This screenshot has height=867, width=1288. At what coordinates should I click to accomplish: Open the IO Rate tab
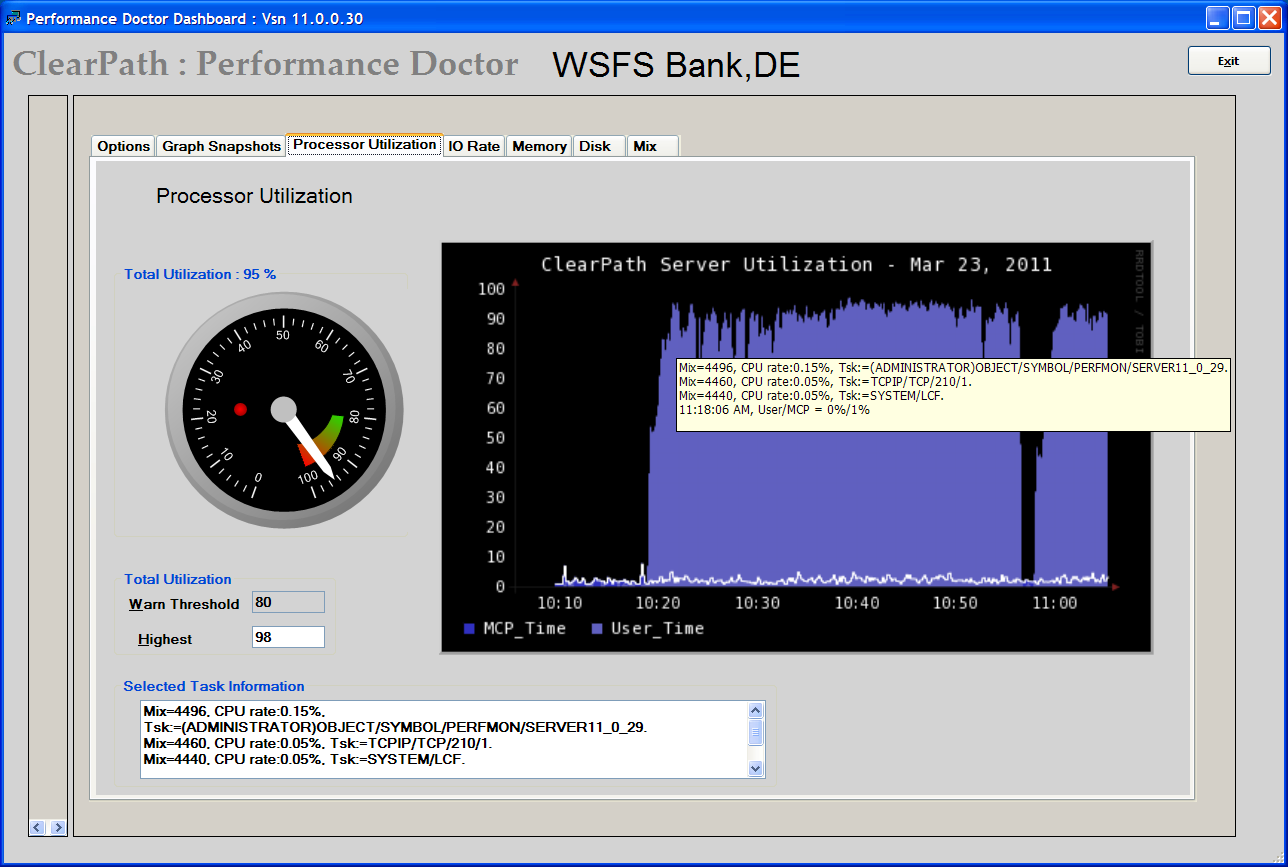click(x=474, y=146)
